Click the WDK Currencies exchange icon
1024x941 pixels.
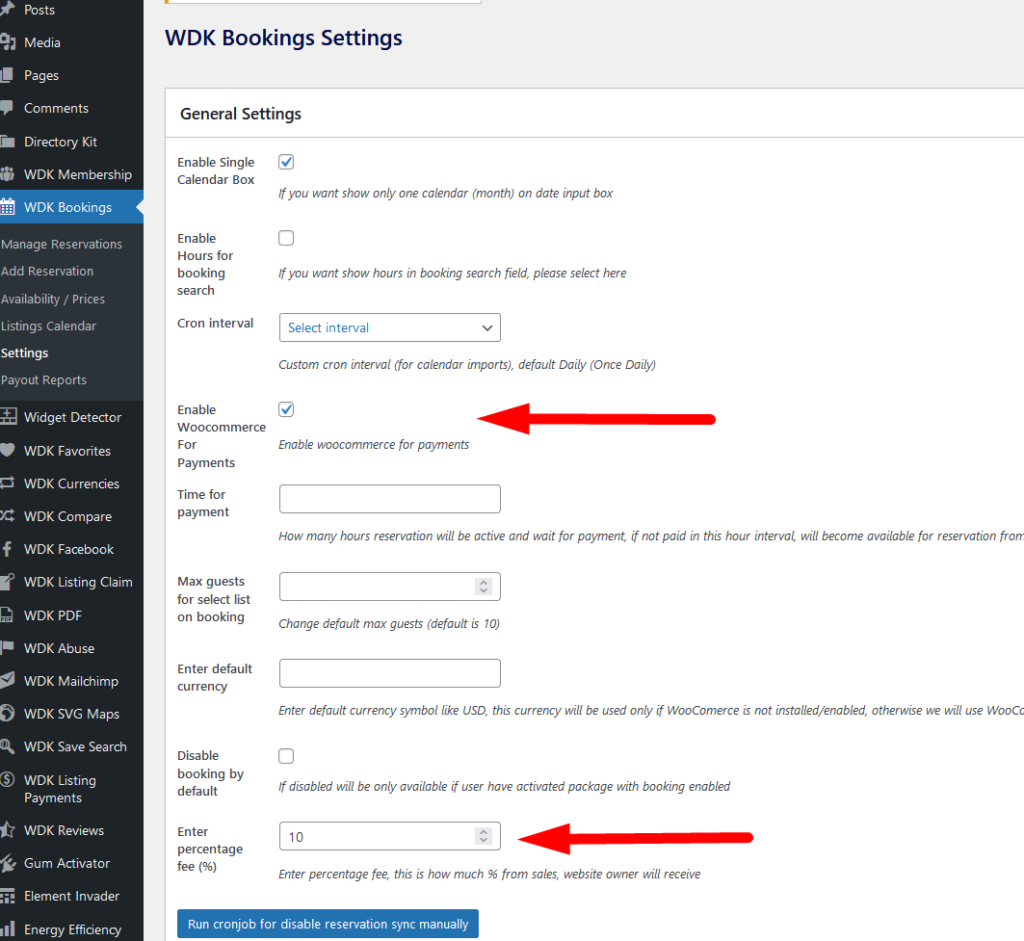point(7,483)
